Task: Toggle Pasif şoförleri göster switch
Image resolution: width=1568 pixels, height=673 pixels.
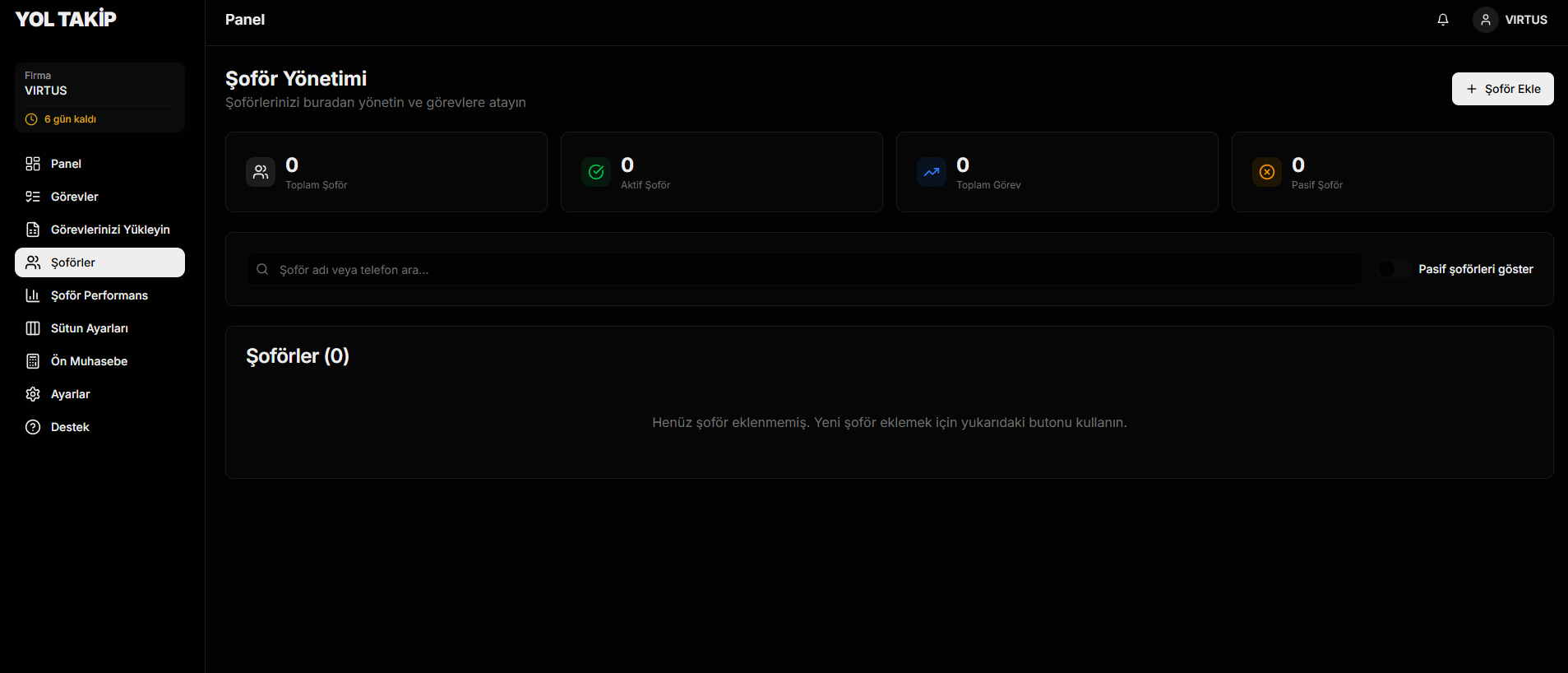Action: (1394, 269)
